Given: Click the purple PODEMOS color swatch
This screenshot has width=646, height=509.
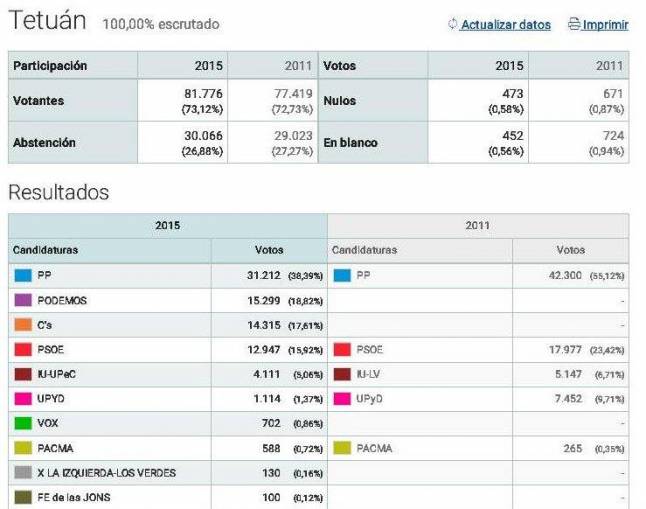Looking at the screenshot, I should click(23, 300).
